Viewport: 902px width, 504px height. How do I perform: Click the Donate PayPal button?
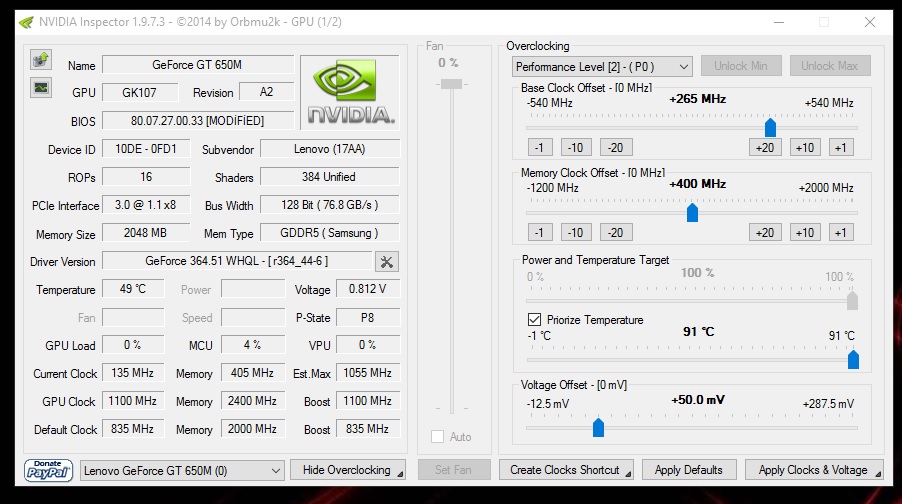(x=48, y=470)
